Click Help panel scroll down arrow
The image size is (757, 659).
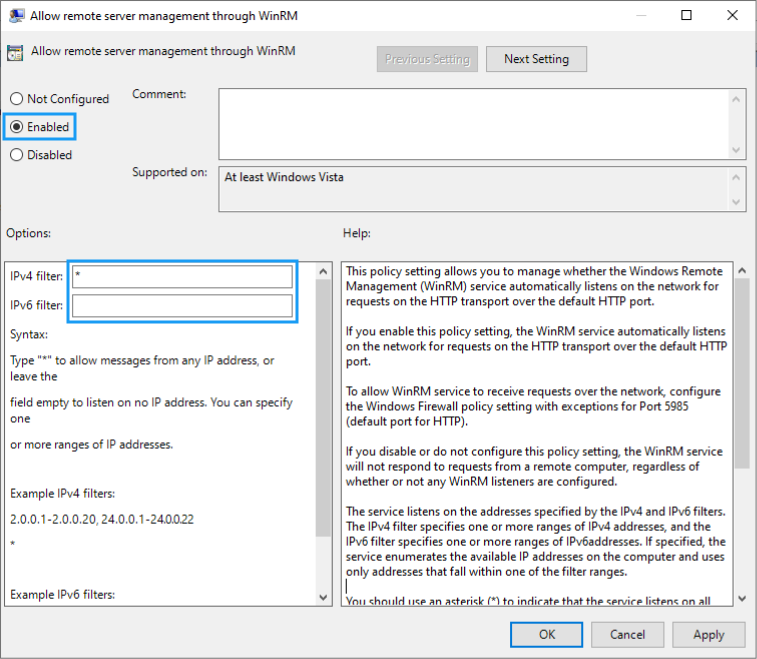(x=741, y=597)
